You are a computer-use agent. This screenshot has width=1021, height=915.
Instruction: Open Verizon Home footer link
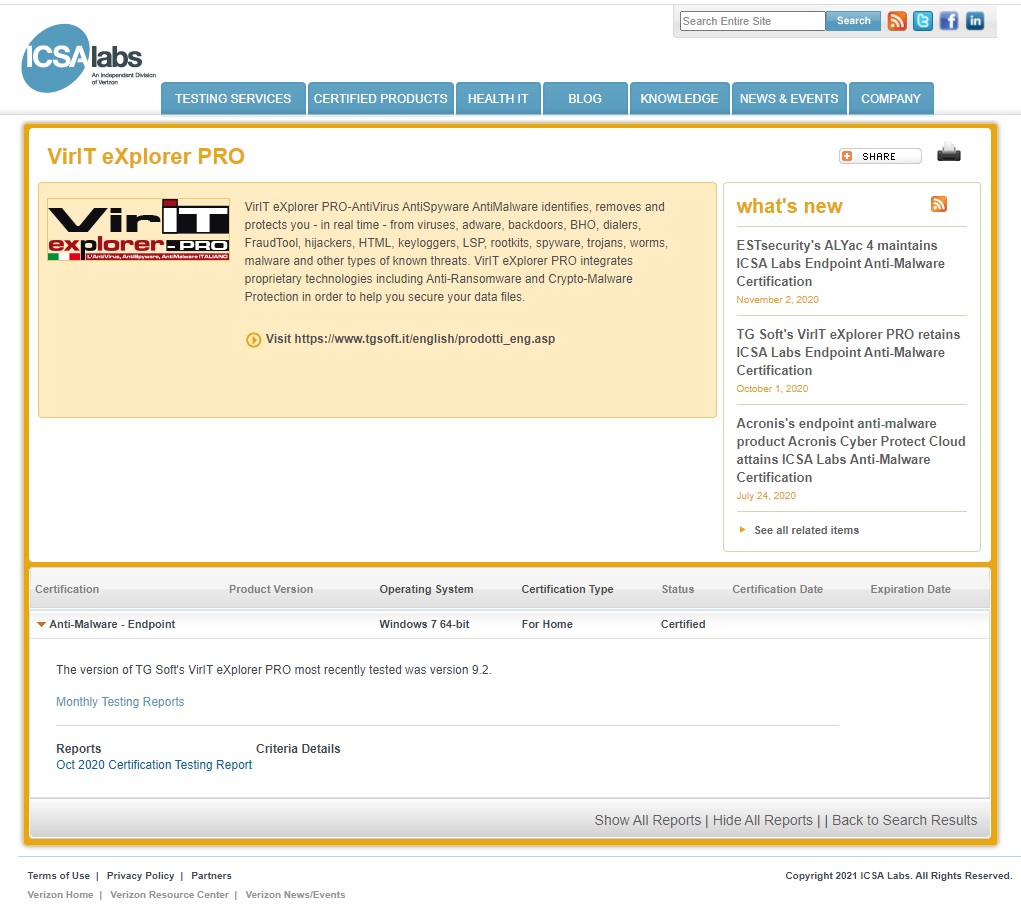[60, 894]
